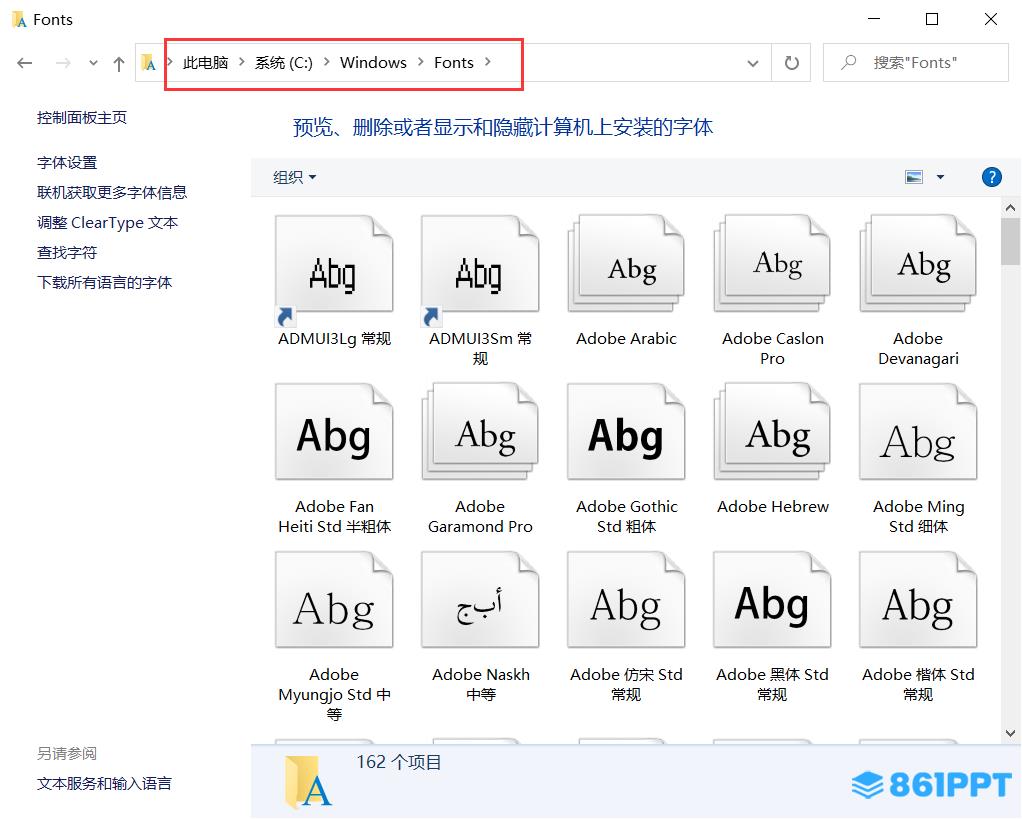Select the Adobe Garamond Pro font icon
This screenshot has height=819, width=1022.
(480, 431)
